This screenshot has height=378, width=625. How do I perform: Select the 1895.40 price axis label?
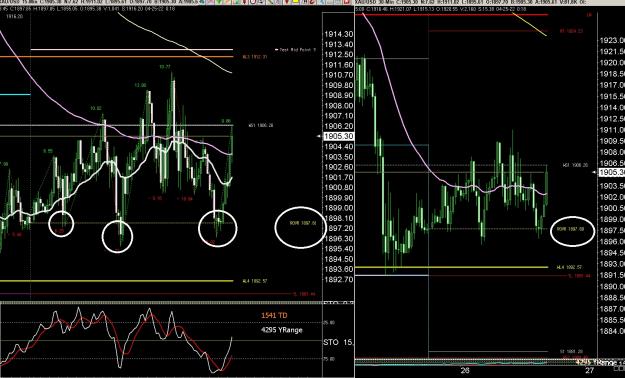click(x=339, y=249)
